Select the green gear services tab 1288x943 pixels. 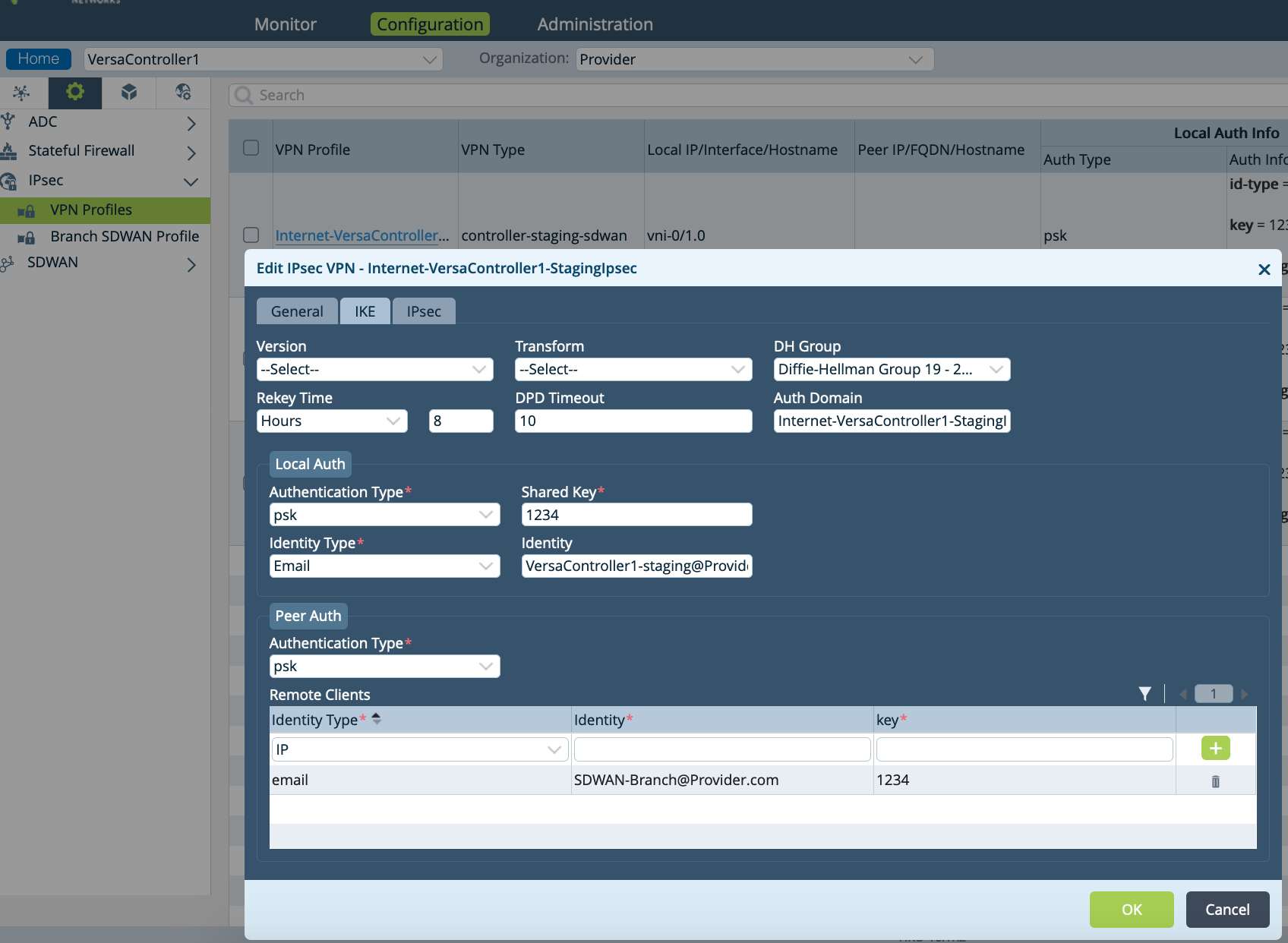[74, 93]
